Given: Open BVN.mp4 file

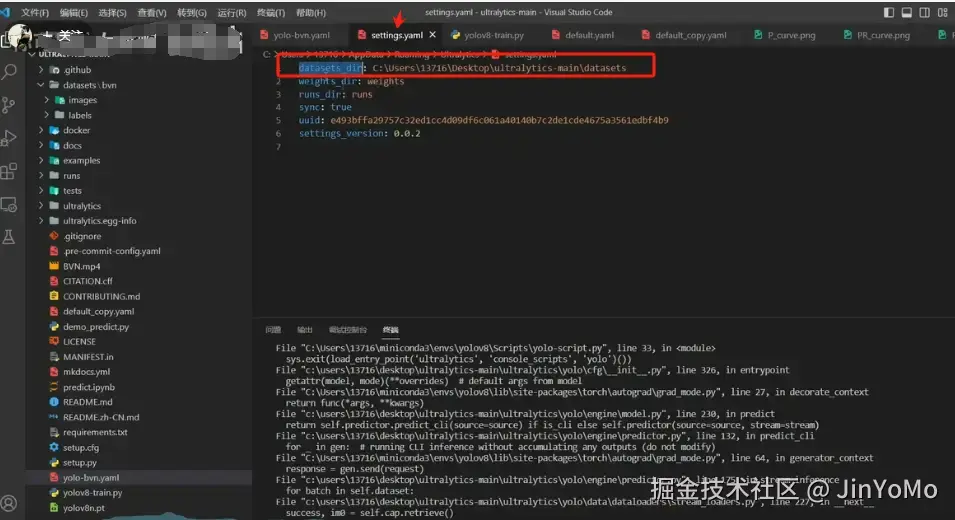Looking at the screenshot, I should click(x=81, y=266).
